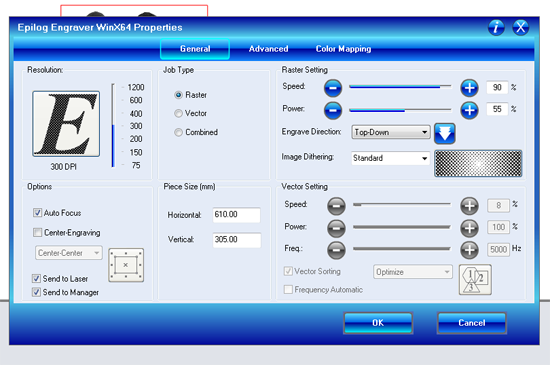
Task: Click the Vector Sorting order icon
Action: [475, 279]
